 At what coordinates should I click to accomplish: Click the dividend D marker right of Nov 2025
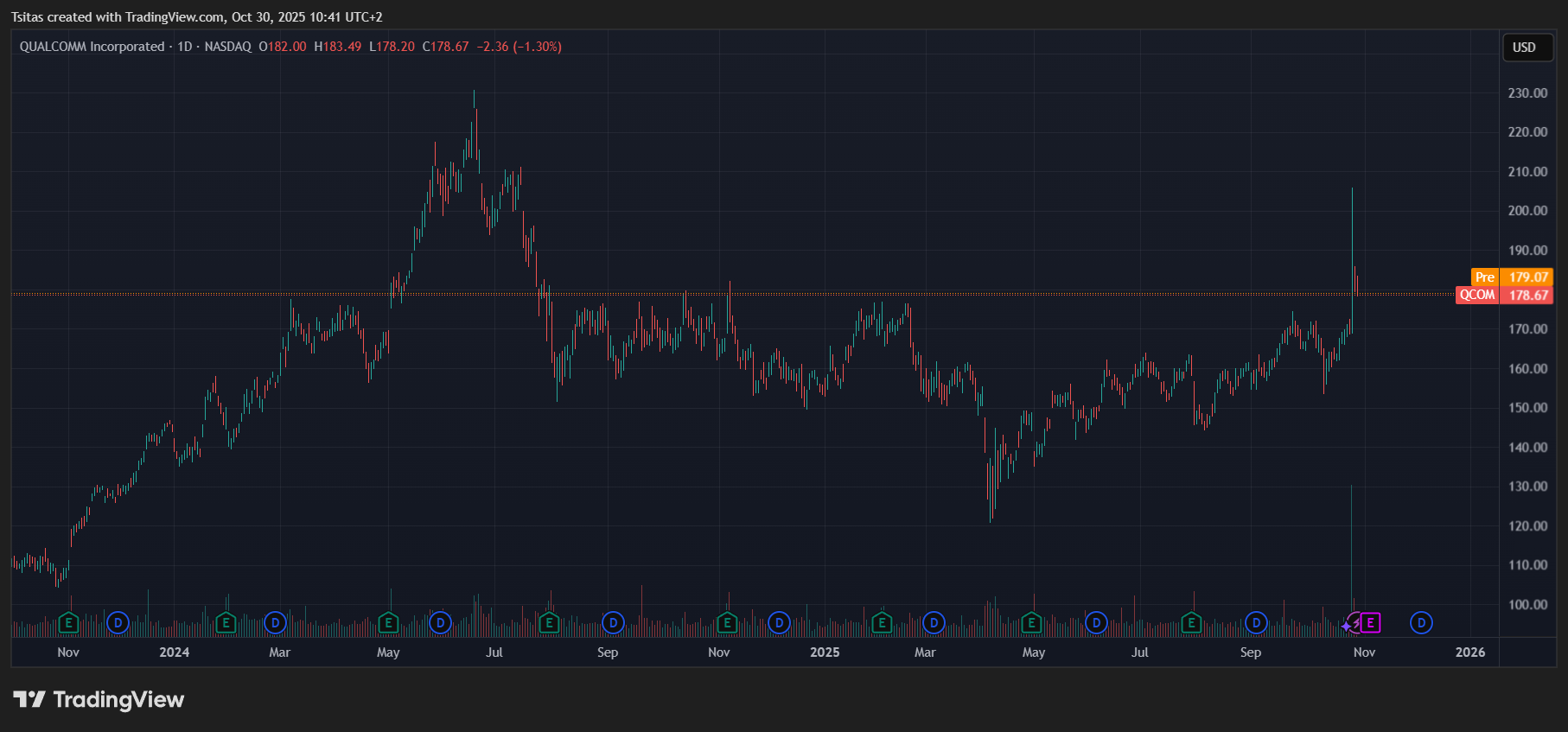[x=1421, y=622]
